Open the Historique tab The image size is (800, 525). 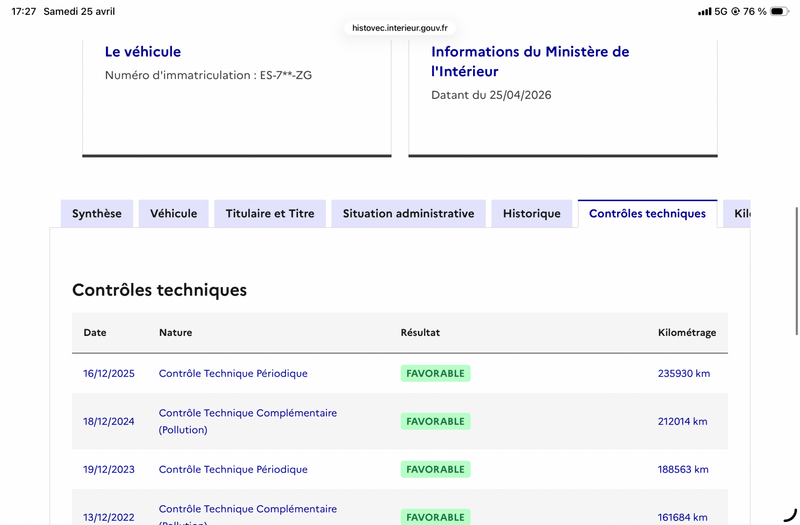point(531,214)
